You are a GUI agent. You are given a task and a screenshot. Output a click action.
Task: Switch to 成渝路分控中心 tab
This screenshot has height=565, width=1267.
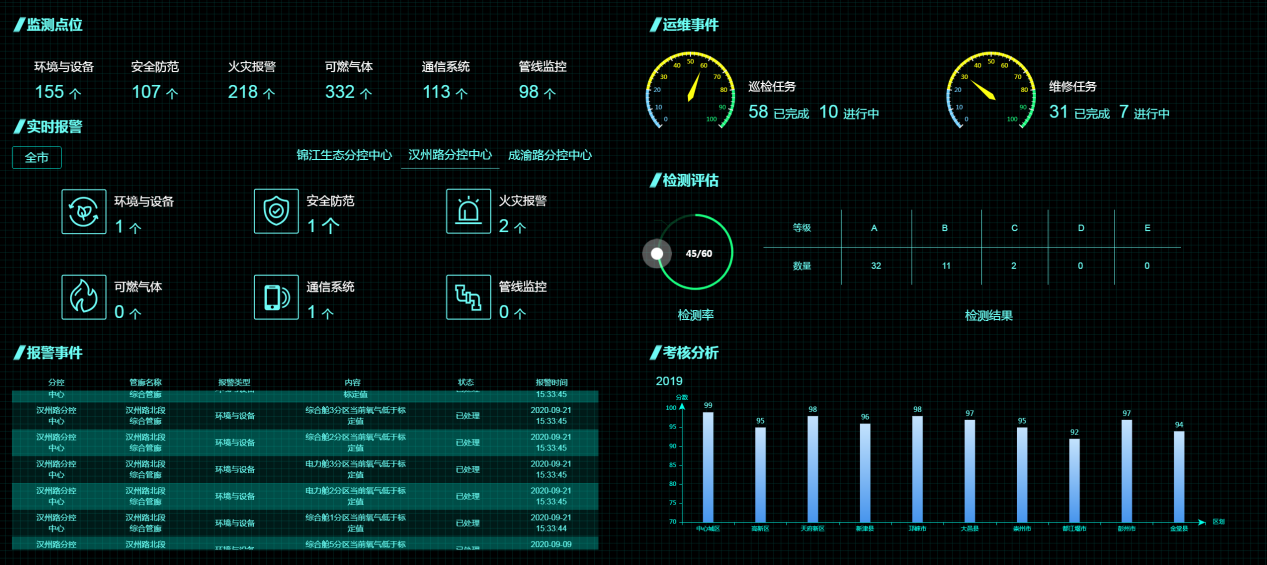[x=550, y=156]
